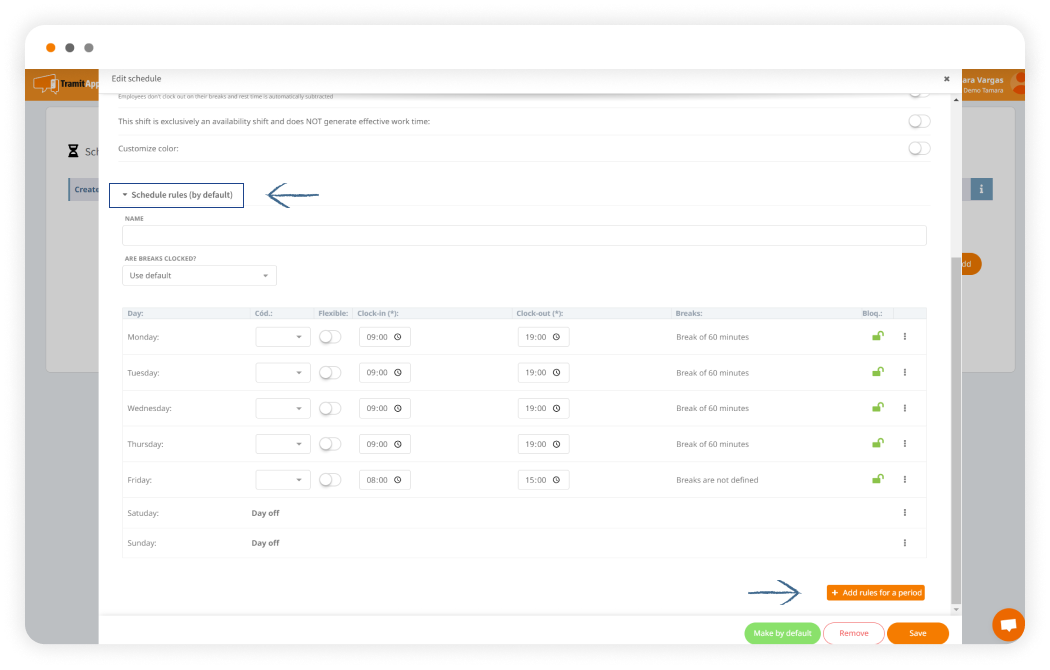Click Make by default button
This screenshot has height=670, width=1050.
(782, 633)
